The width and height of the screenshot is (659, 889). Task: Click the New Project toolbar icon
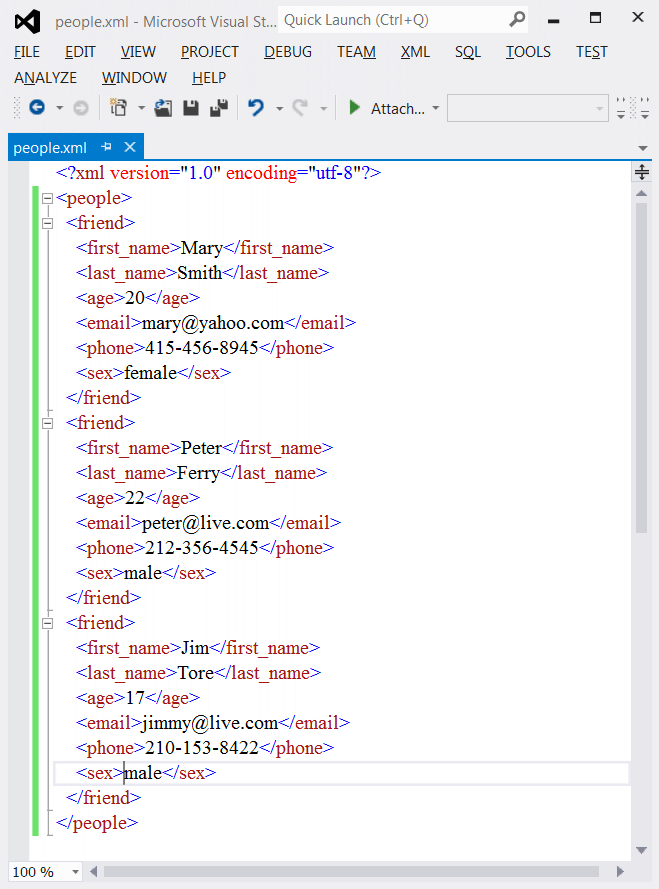(119, 107)
